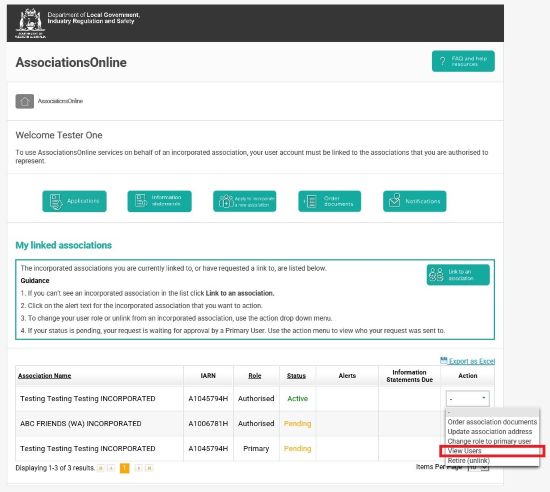The height and width of the screenshot is (492, 550).
Task: Choose Update association address option
Action: tap(490, 432)
